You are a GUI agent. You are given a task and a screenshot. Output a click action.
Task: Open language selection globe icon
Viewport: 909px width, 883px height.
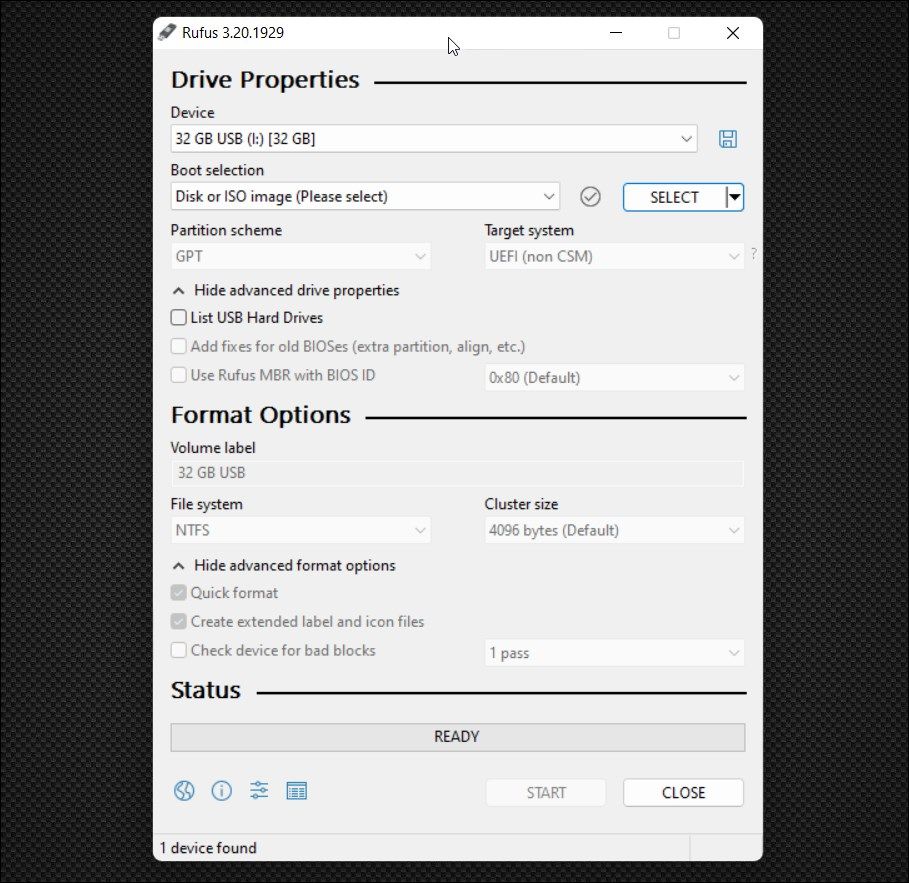click(x=184, y=791)
